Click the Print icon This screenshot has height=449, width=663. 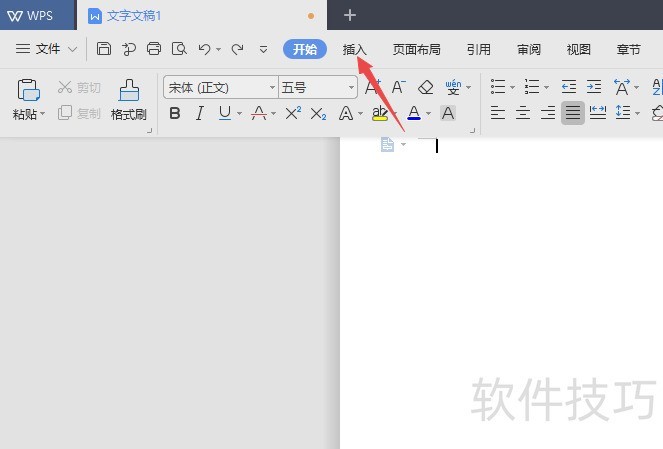pyautogui.click(x=154, y=49)
